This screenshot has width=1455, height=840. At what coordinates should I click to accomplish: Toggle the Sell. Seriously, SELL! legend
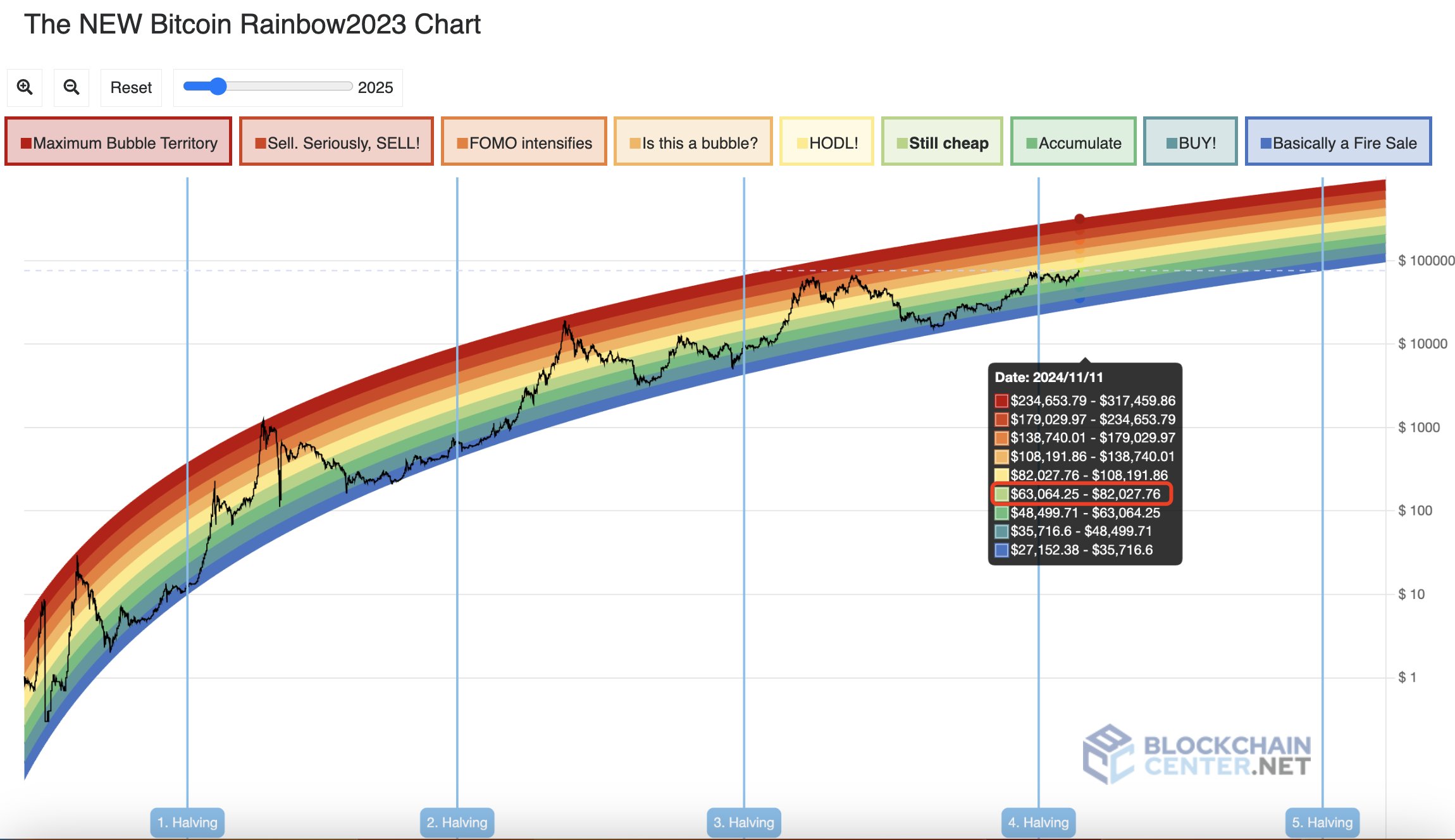[x=337, y=142]
